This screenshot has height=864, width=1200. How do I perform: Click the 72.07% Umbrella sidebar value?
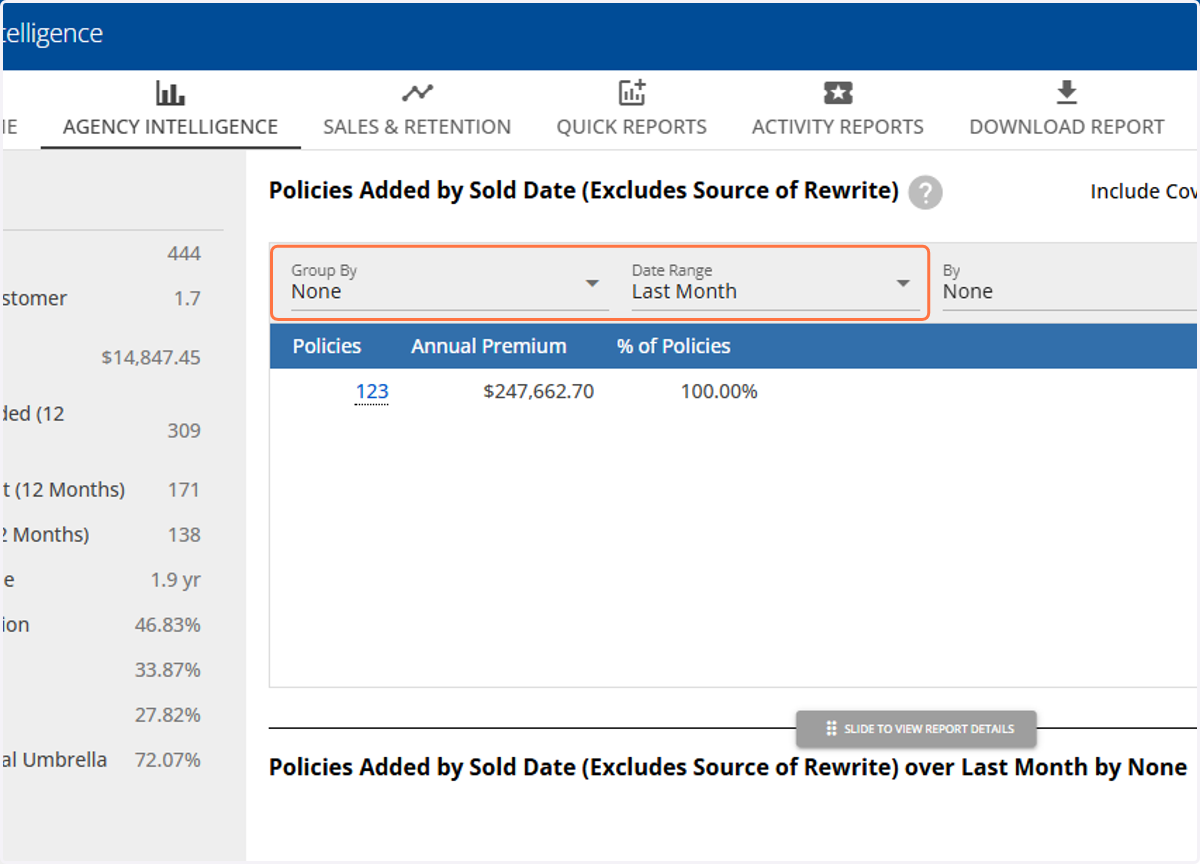pyautogui.click(x=168, y=760)
